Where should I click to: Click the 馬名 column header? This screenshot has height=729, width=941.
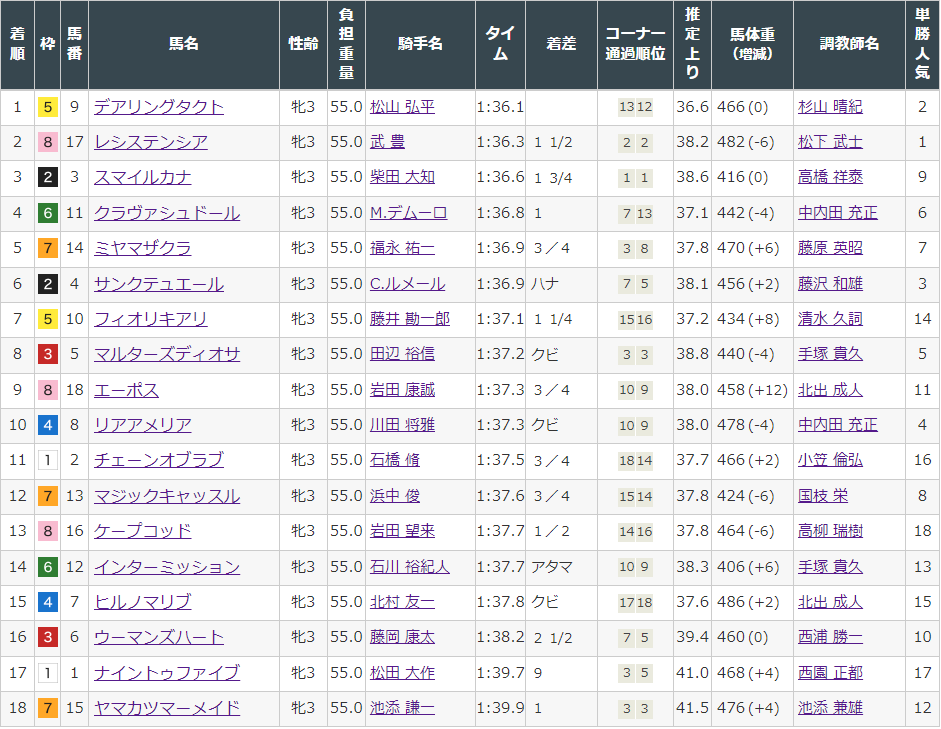point(184,44)
